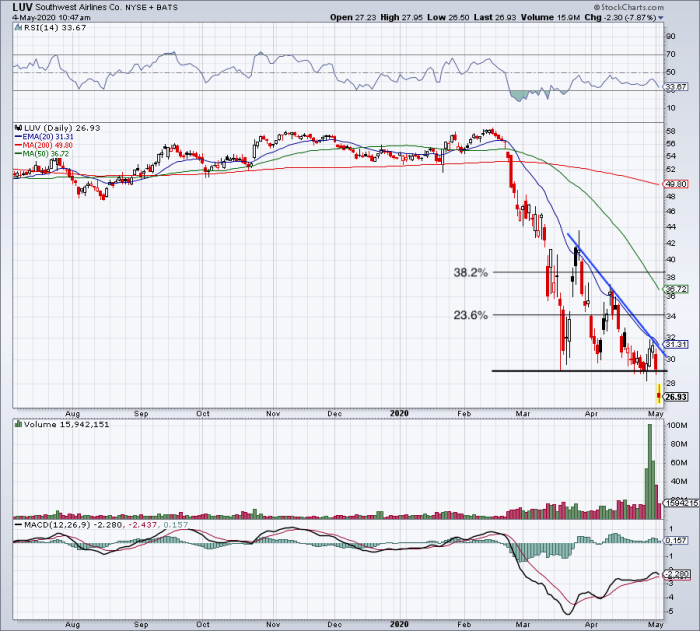The width and height of the screenshot is (700, 631).
Task: Click the 31.31 EMA(20) price tag
Action: [x=675, y=344]
